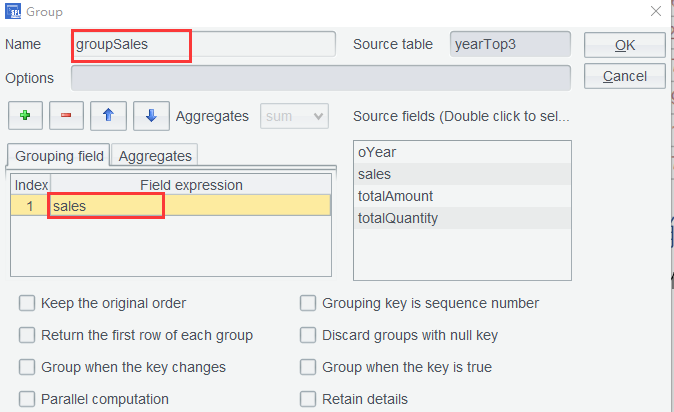Open the Aggregates sum dropdown
Viewport: 674px width, 412px height.
(x=294, y=116)
